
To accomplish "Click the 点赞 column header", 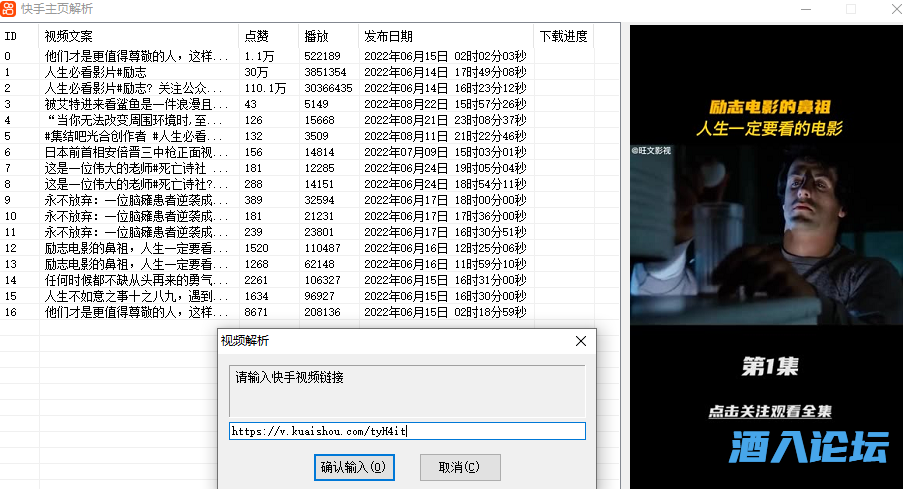I will pyautogui.click(x=268, y=36).
